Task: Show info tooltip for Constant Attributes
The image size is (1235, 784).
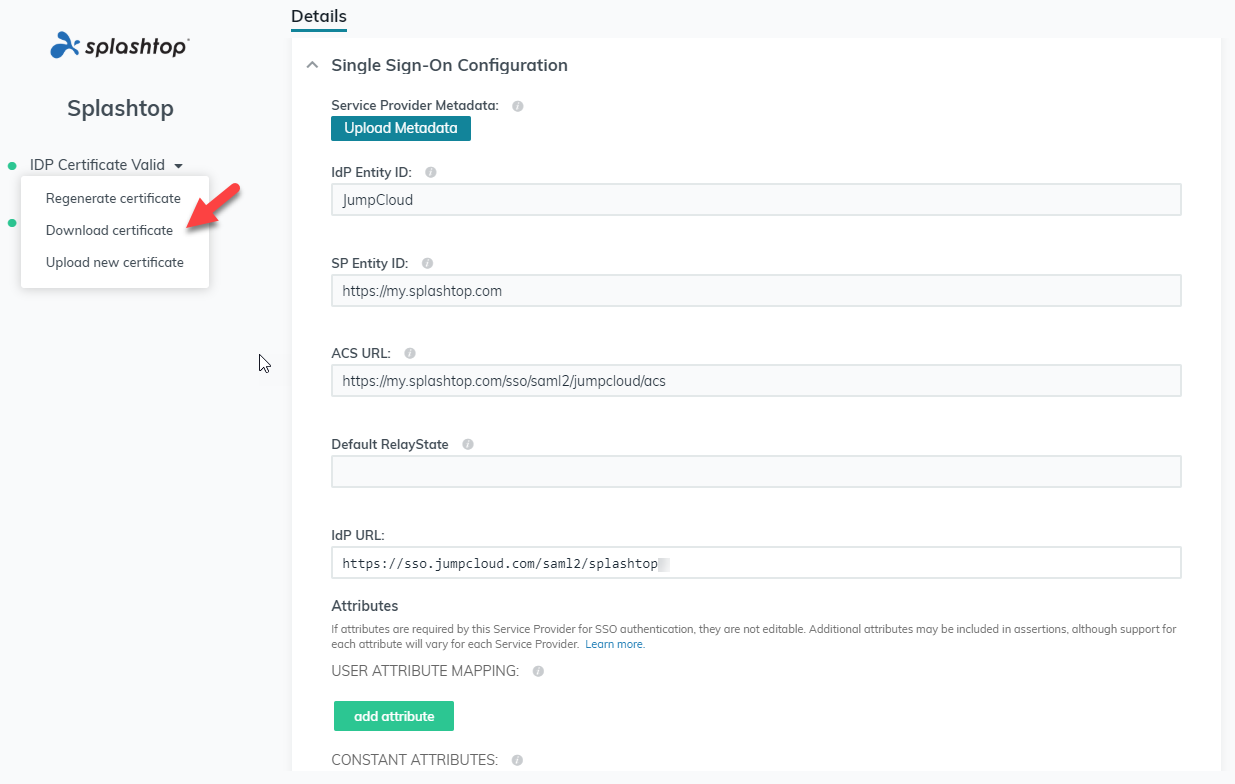Action: click(517, 760)
